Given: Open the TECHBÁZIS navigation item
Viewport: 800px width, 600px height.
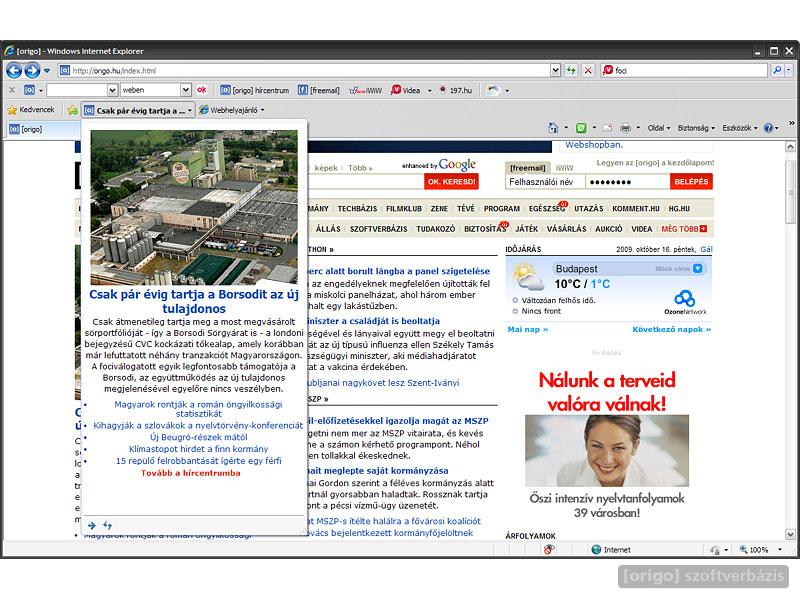Looking at the screenshot, I should [357, 209].
